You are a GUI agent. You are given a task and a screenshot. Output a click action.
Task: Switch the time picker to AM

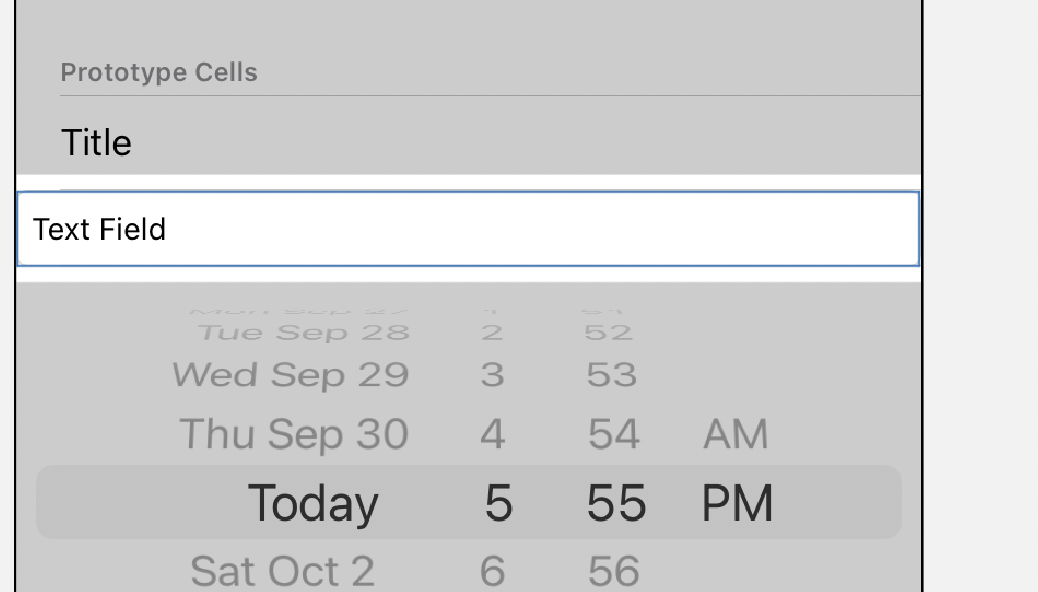[x=735, y=435]
